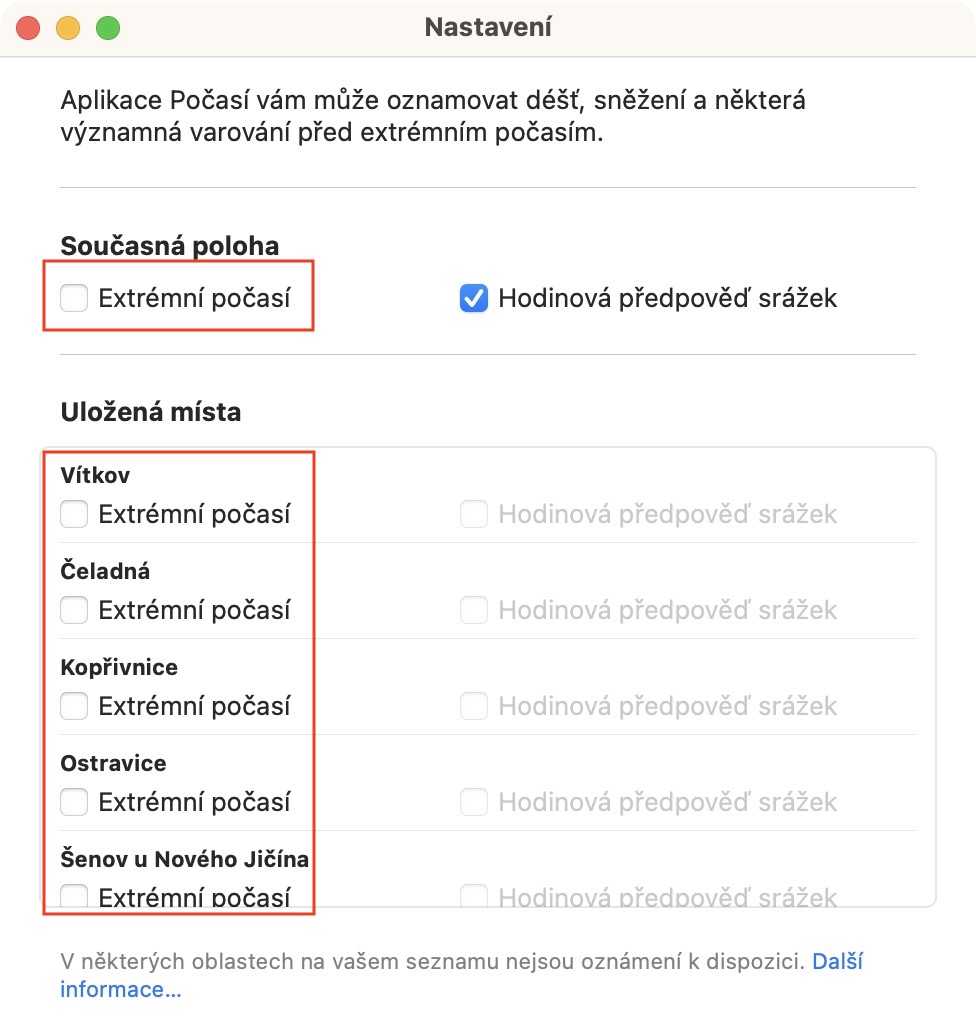Select the Vítkov location name
This screenshot has width=976, height=1030.
(x=95, y=475)
